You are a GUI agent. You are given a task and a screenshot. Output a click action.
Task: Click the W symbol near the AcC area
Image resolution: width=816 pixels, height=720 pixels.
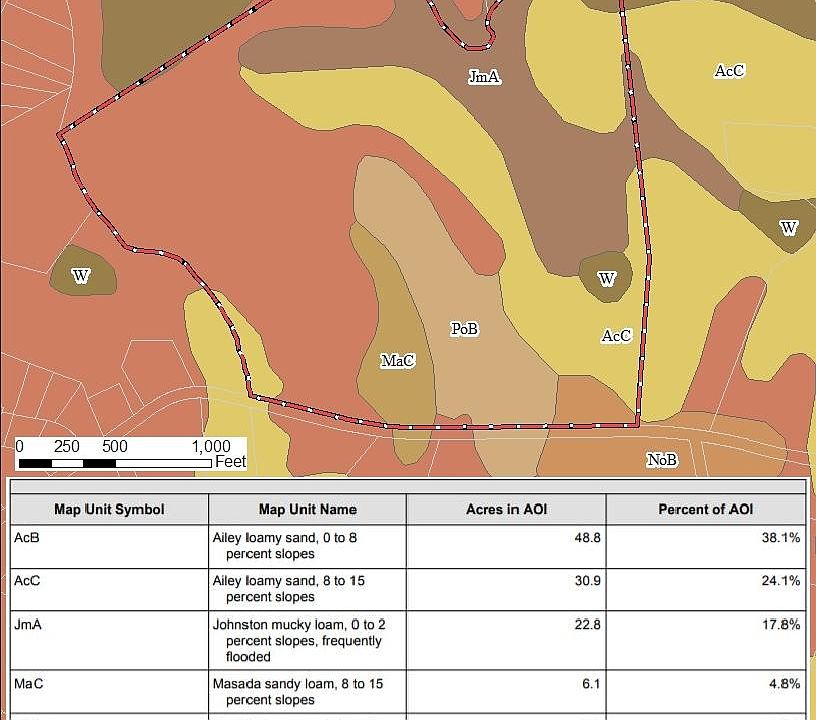pos(607,279)
